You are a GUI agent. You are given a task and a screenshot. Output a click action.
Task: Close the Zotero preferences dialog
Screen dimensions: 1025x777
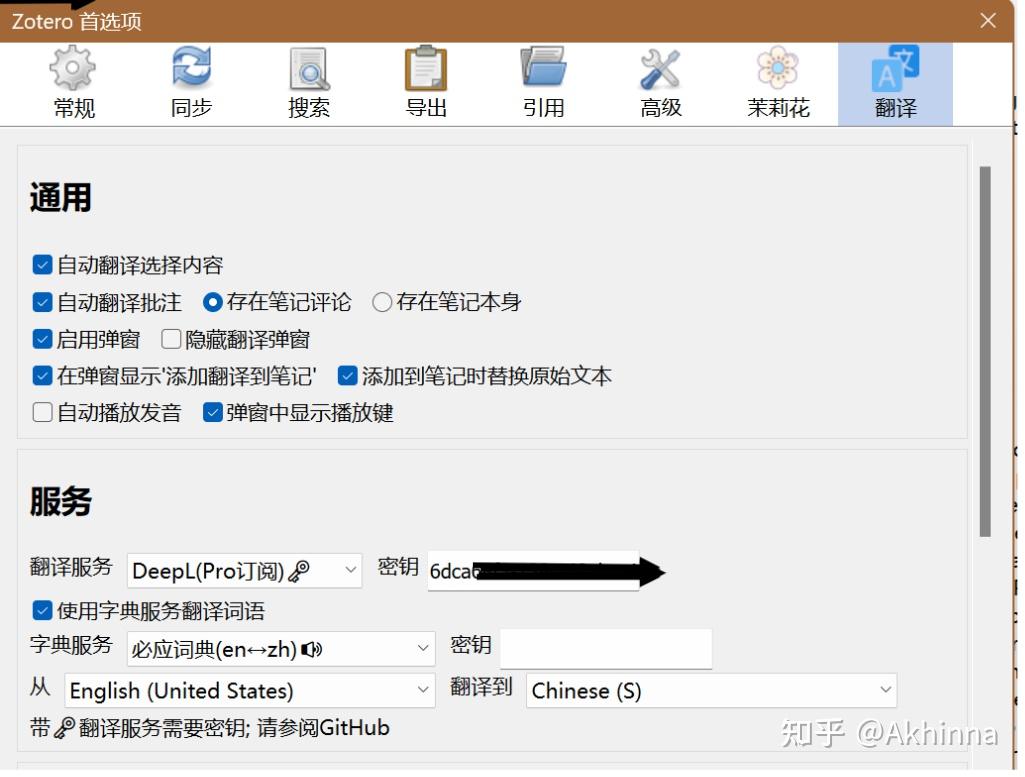(988, 20)
